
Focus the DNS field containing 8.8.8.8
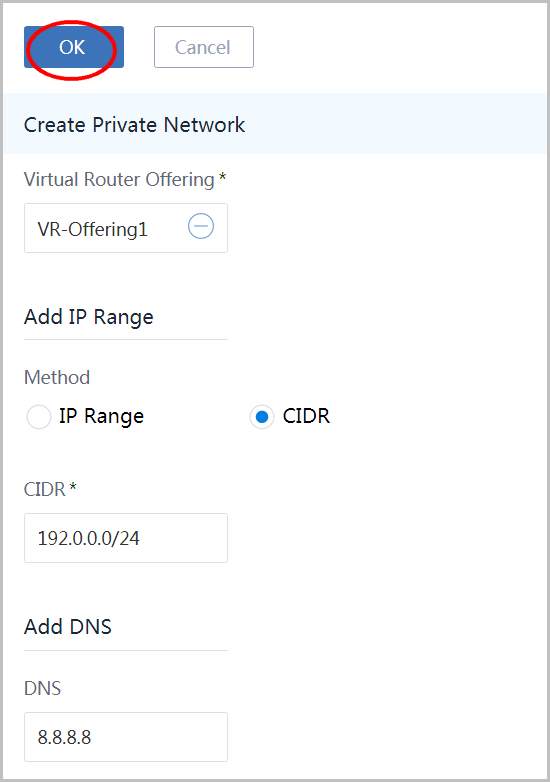pyautogui.click(x=126, y=737)
